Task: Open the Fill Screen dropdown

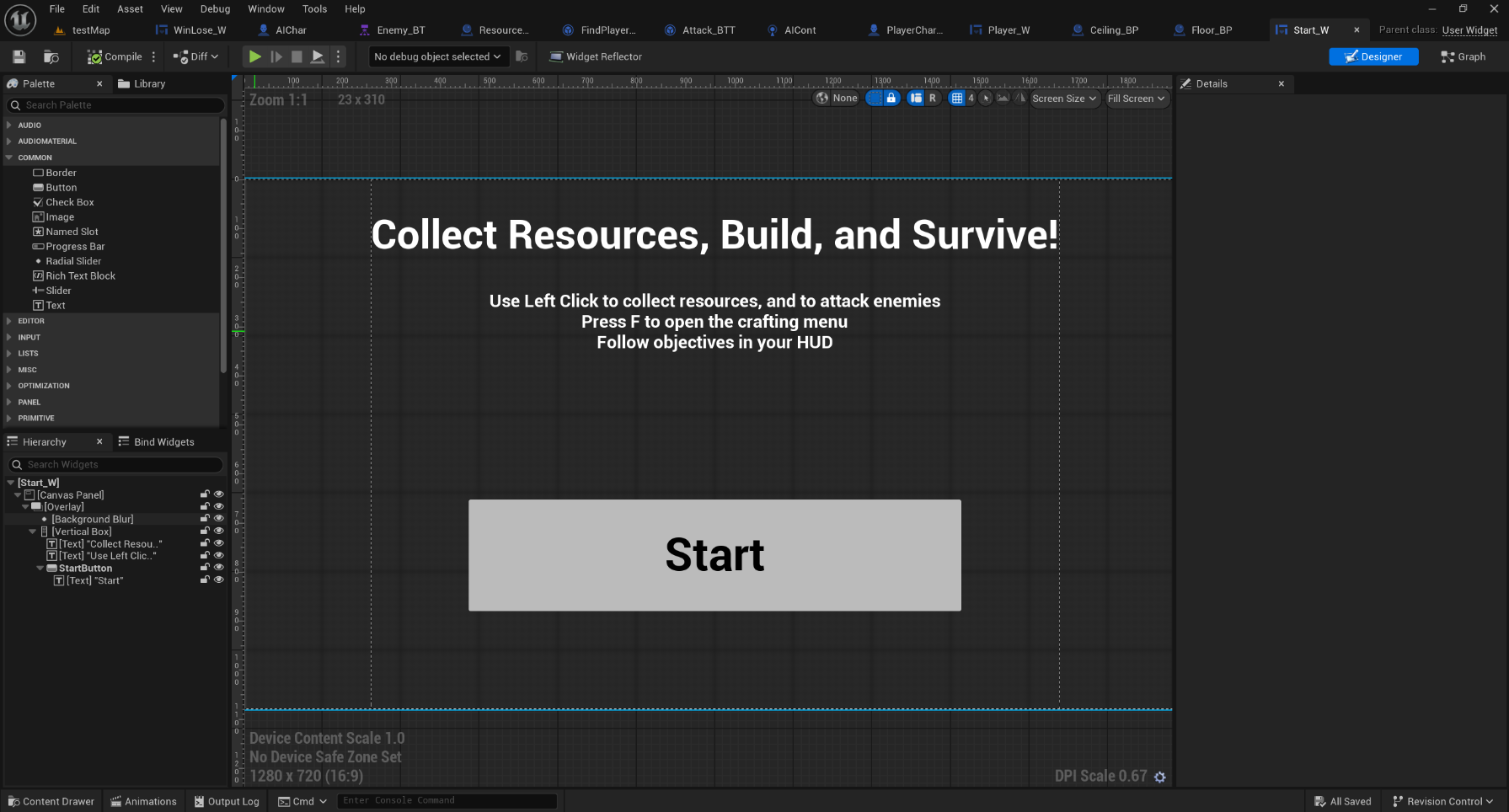Action: pos(1136,99)
